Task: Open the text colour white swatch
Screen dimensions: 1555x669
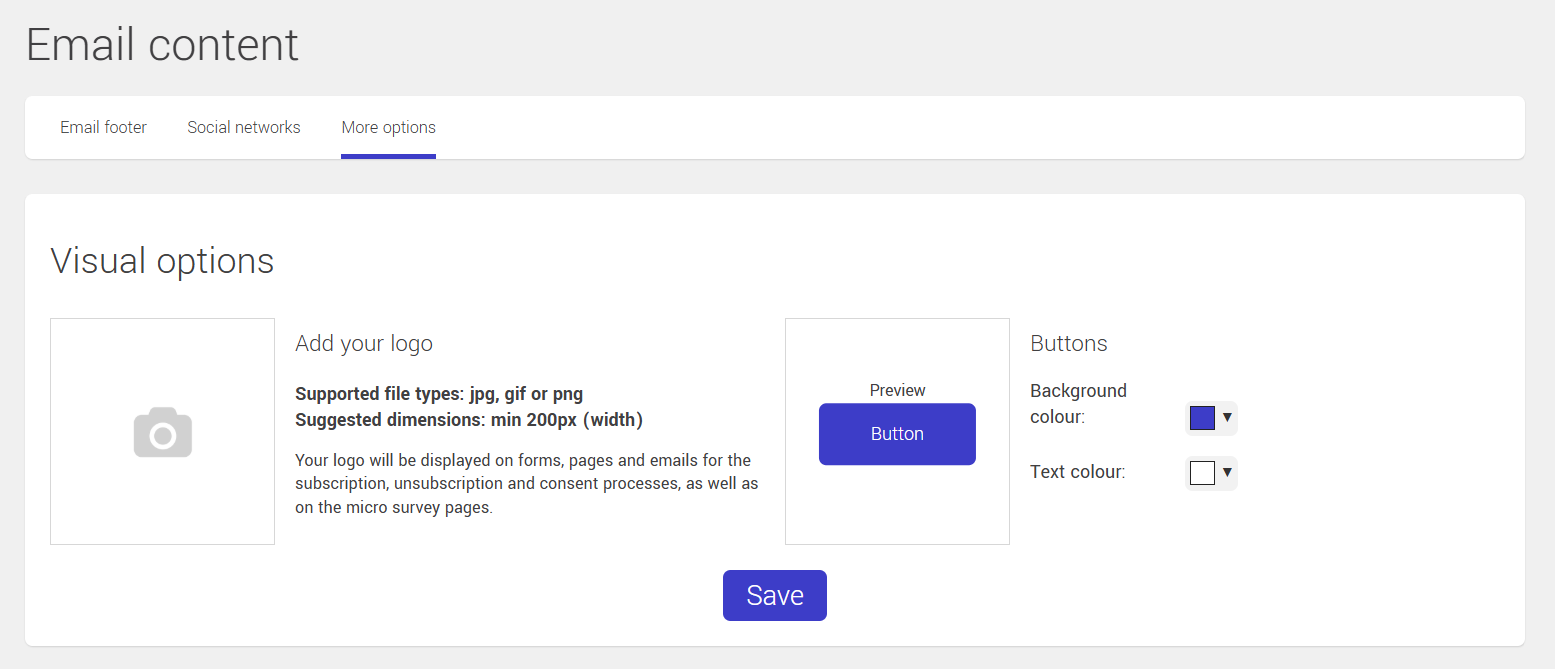Action: pos(1202,473)
